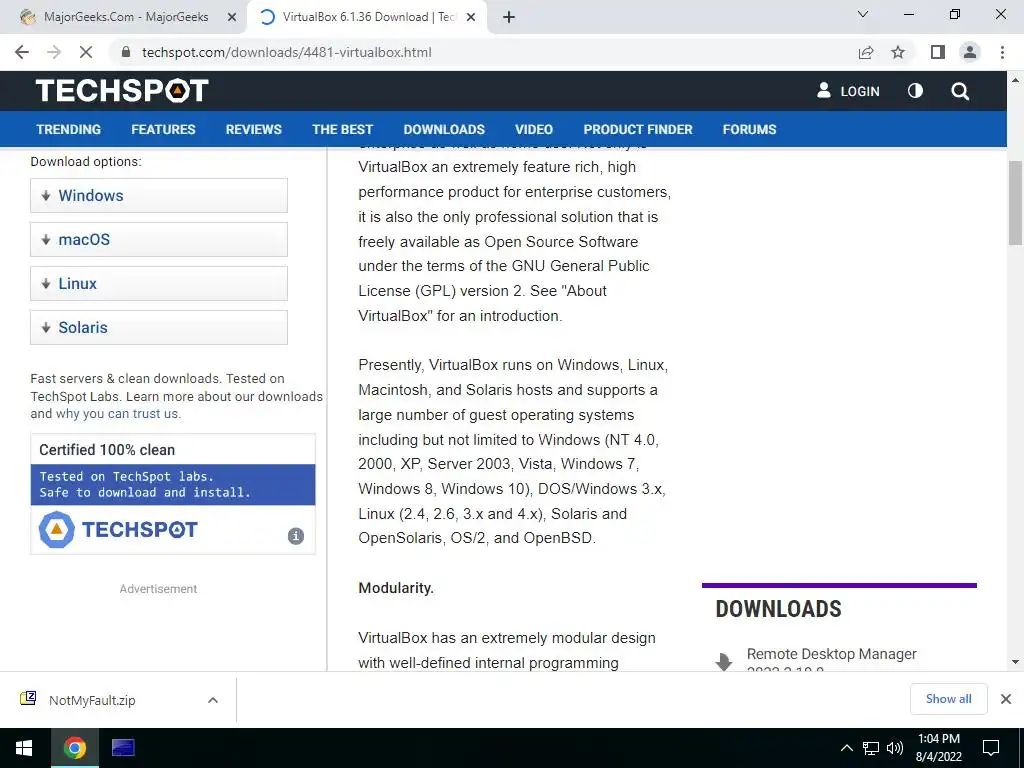Click the blue window taskbar icon
Screen dimensions: 1024x768
123,747
